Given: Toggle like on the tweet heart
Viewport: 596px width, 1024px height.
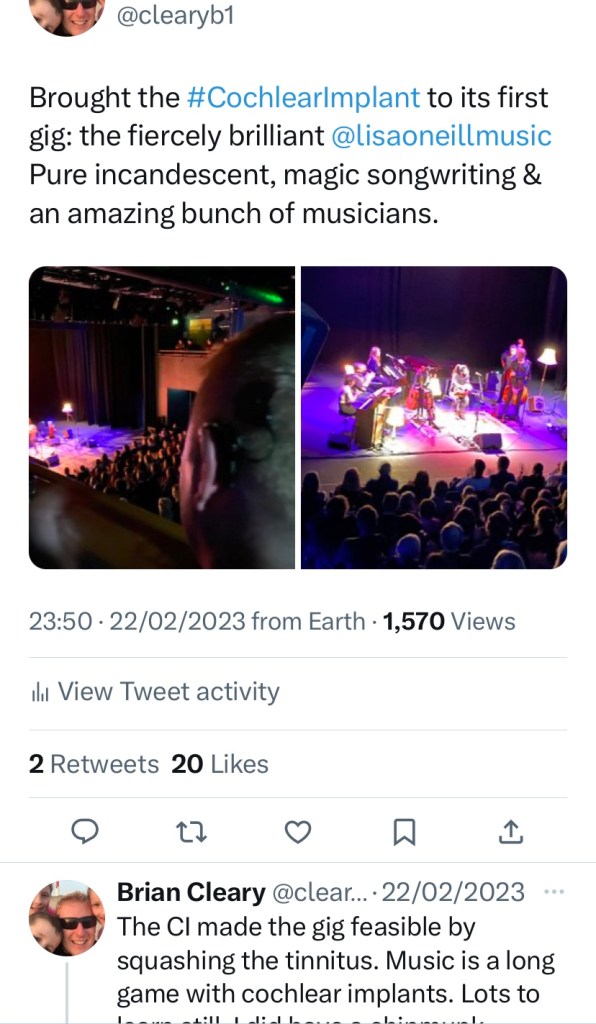Looking at the screenshot, I should (298, 831).
